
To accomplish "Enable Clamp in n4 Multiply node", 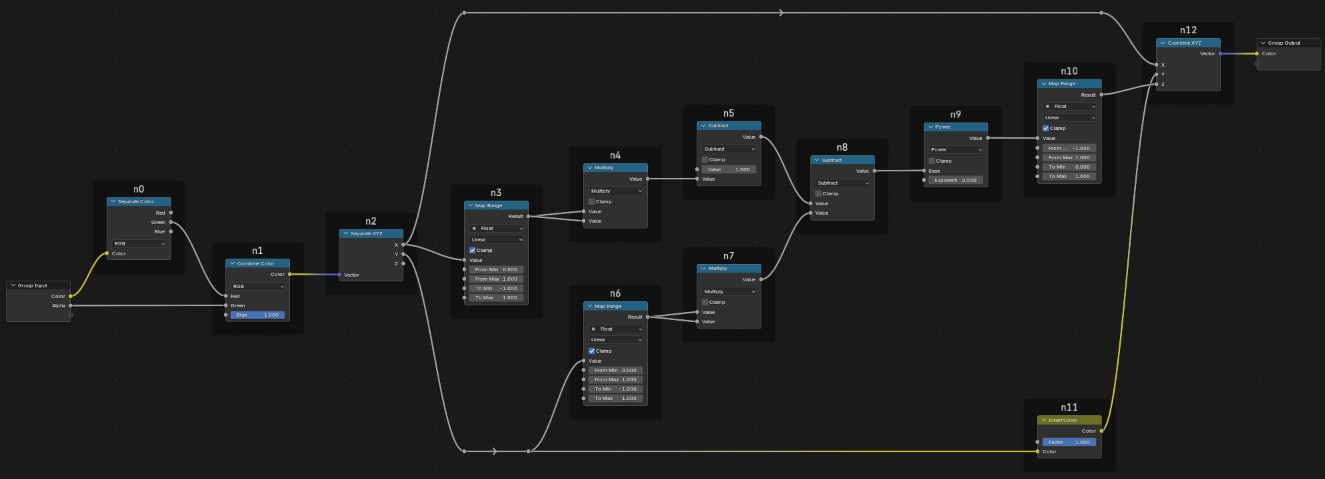I will (x=590, y=201).
